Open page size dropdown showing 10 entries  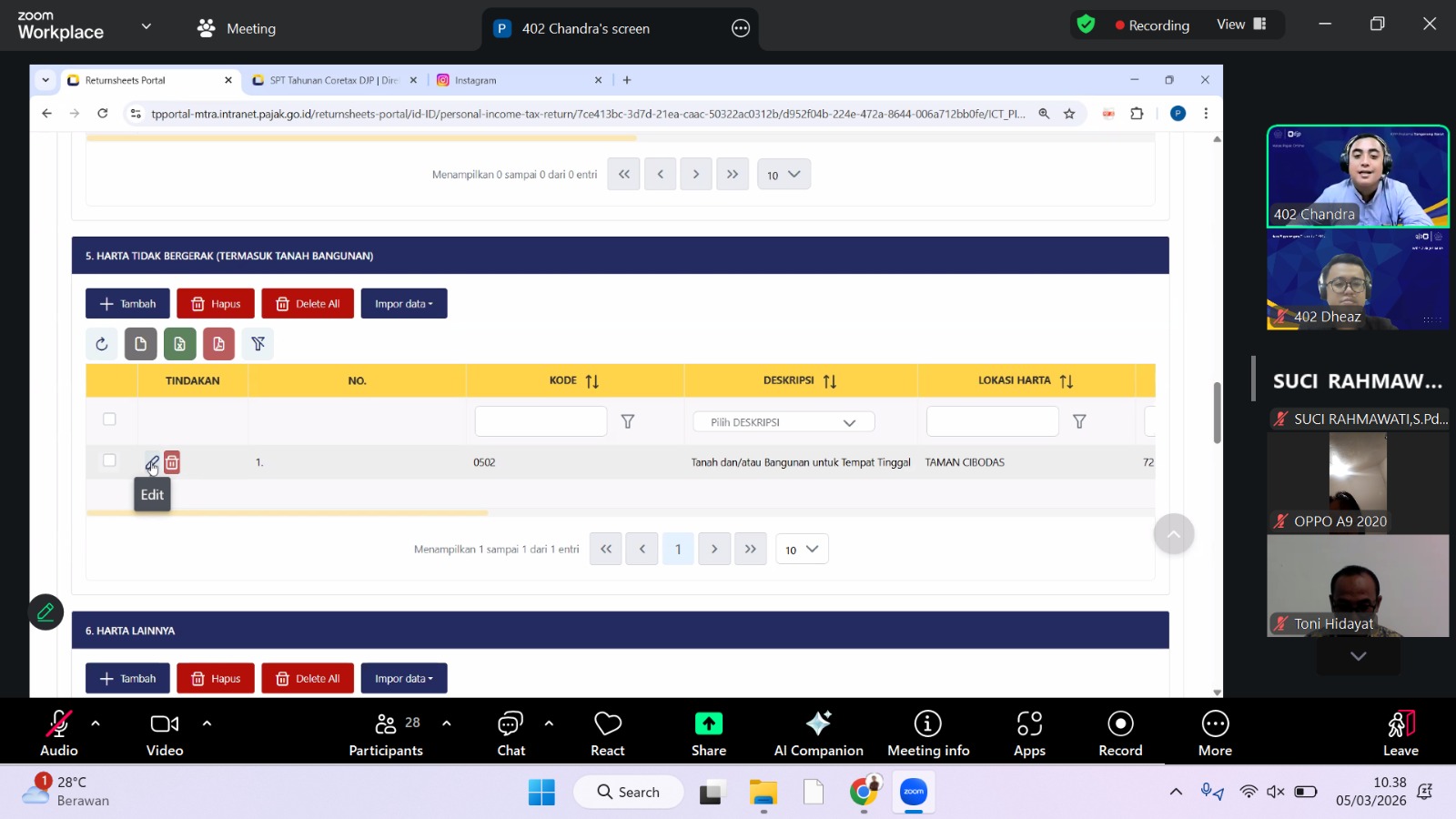(801, 550)
